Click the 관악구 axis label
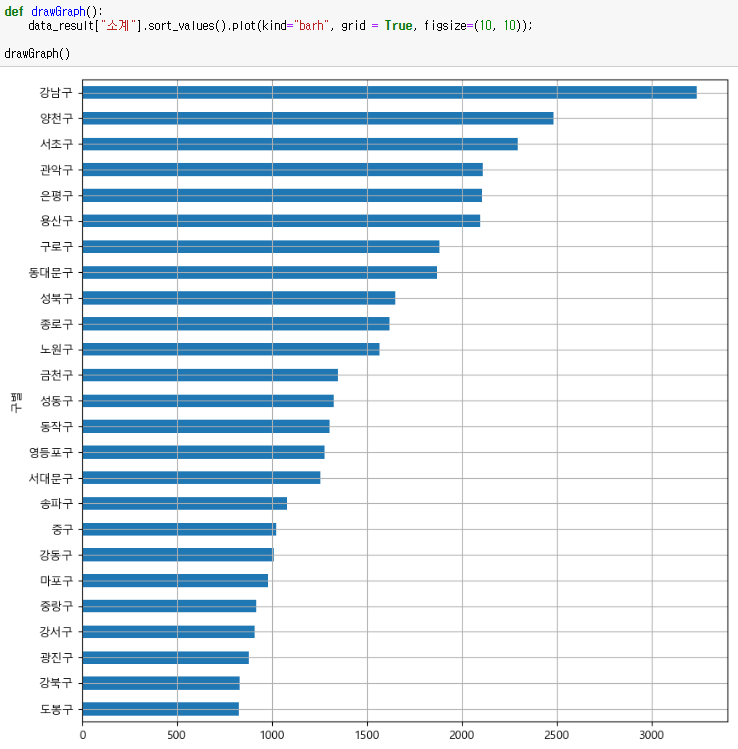 tap(56, 170)
